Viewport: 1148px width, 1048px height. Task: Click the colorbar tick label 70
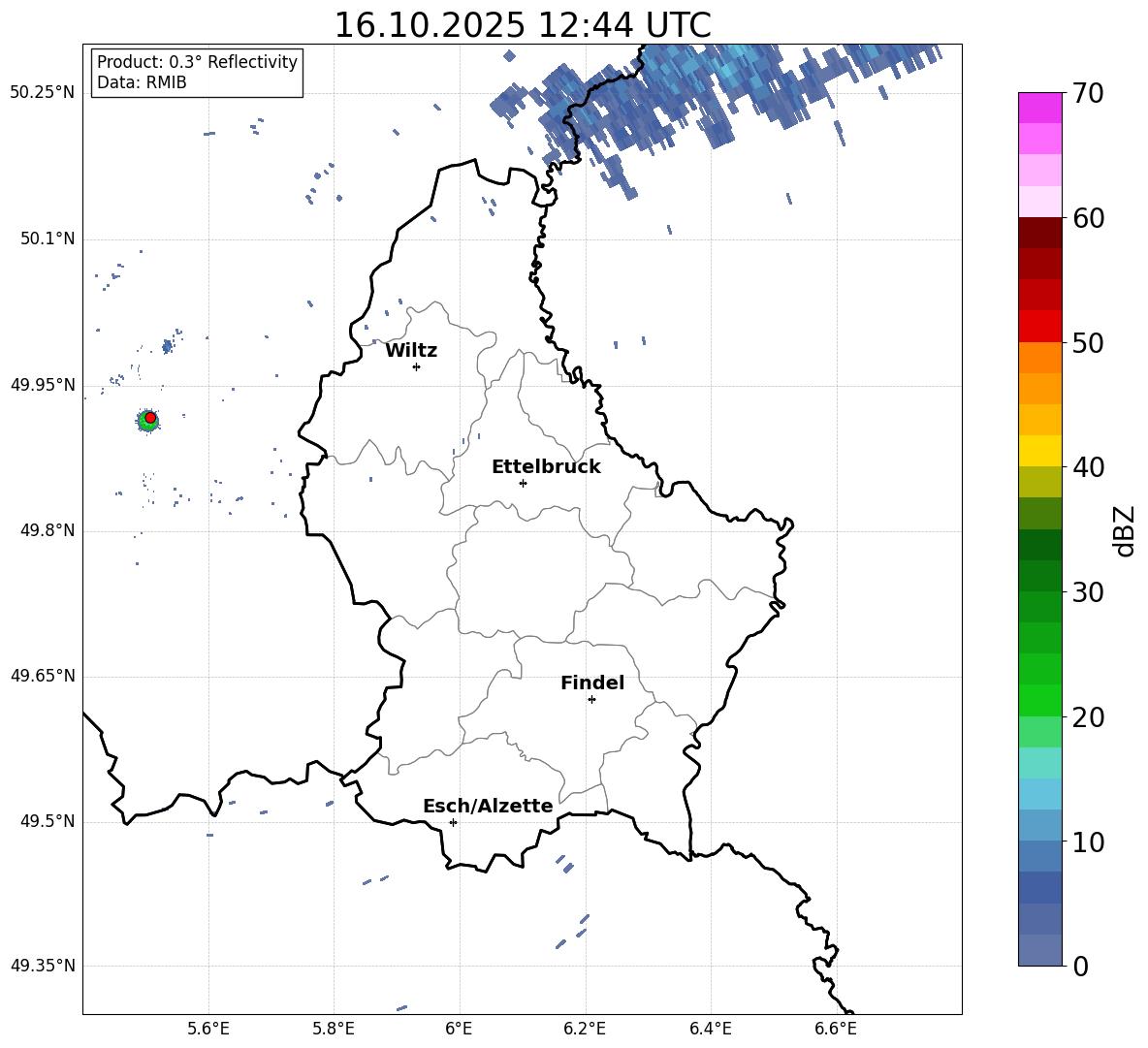tap(1088, 93)
